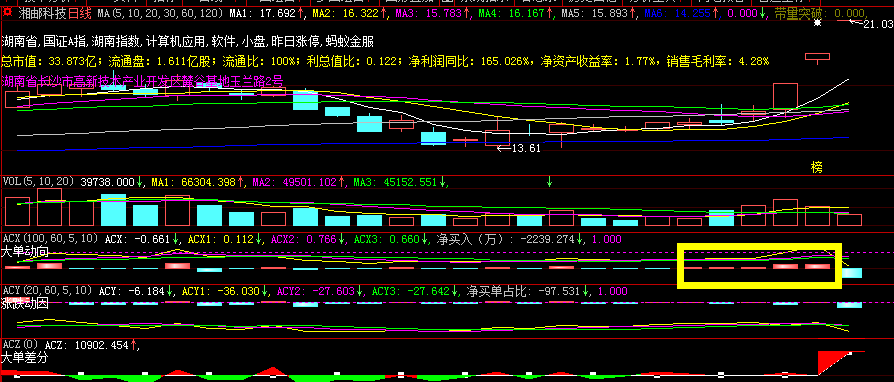894x382 pixels.
Task: Open ACY(20,60,5,10) indicator settings
Action: (x=47, y=291)
